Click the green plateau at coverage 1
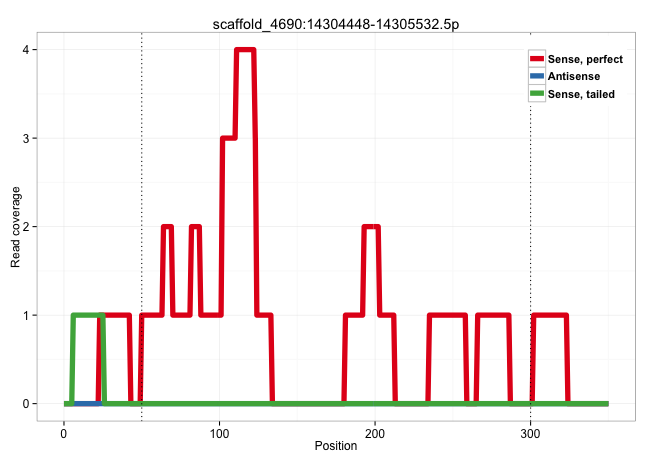This screenshot has height=460, width=650. coord(88,315)
